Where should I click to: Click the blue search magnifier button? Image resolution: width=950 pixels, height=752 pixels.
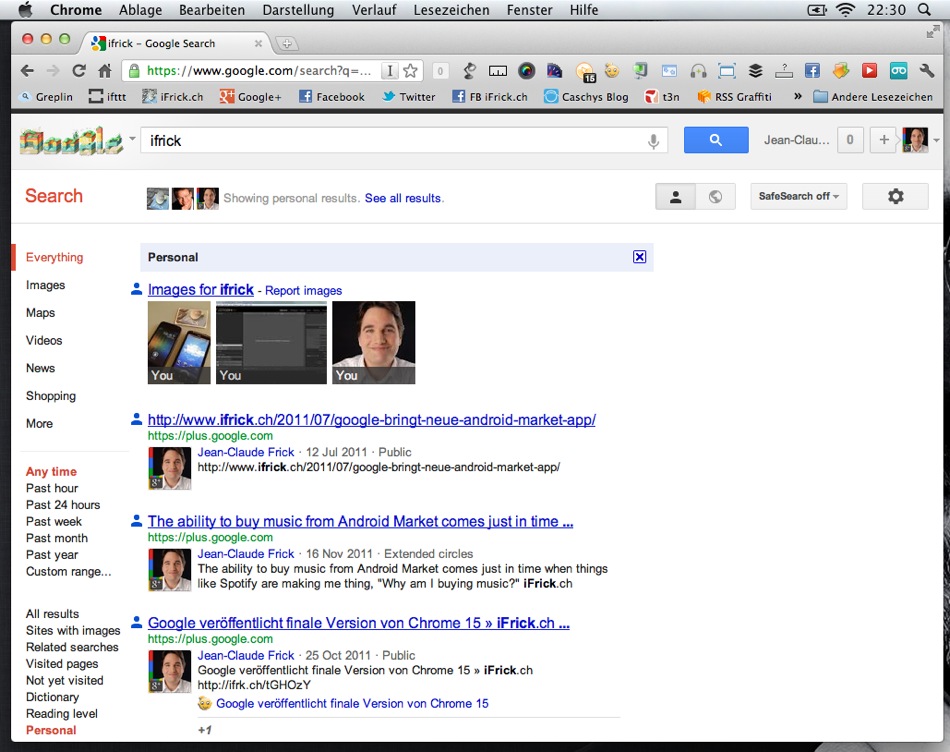(715, 141)
